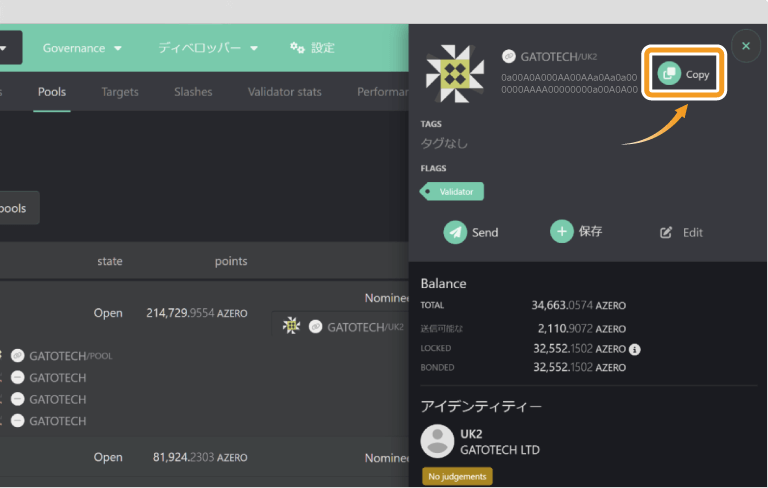This screenshot has height=488, width=768.
Task: Close the account sidebar panel
Action: [x=745, y=46]
